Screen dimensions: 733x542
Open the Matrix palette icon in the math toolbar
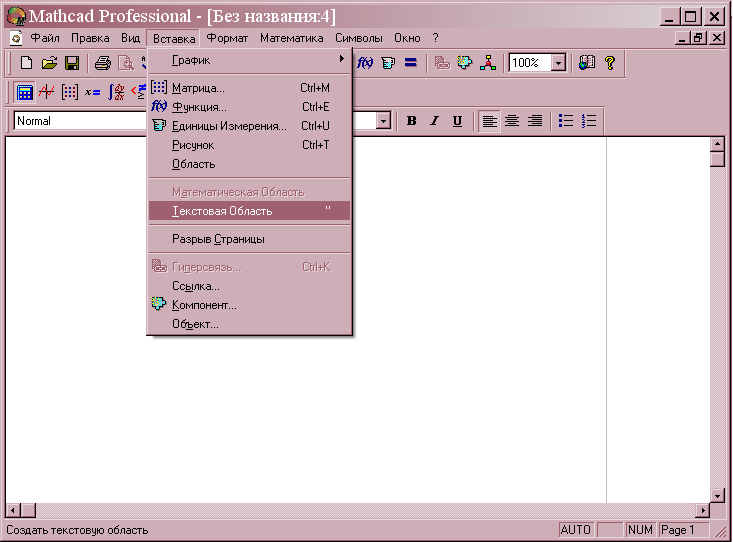tap(70, 92)
